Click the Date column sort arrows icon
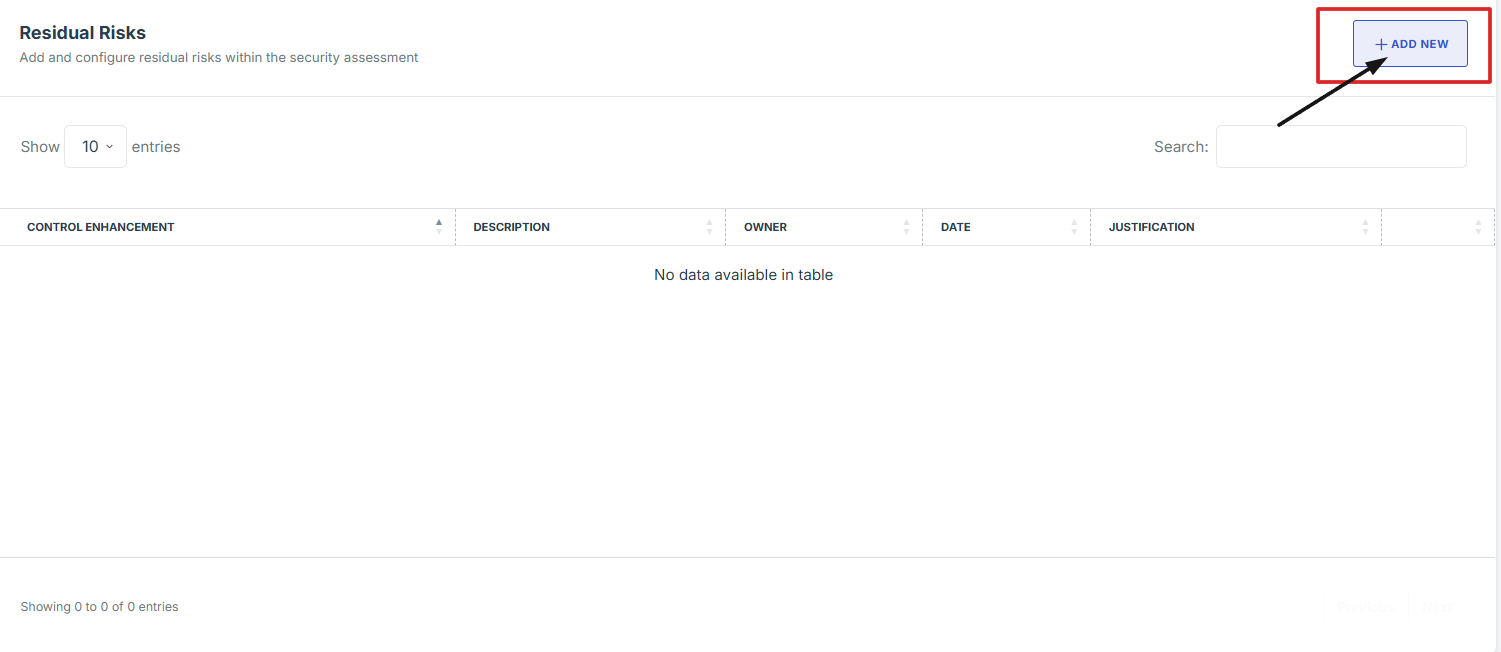Viewport: 1501px width, 652px height. point(1074,227)
